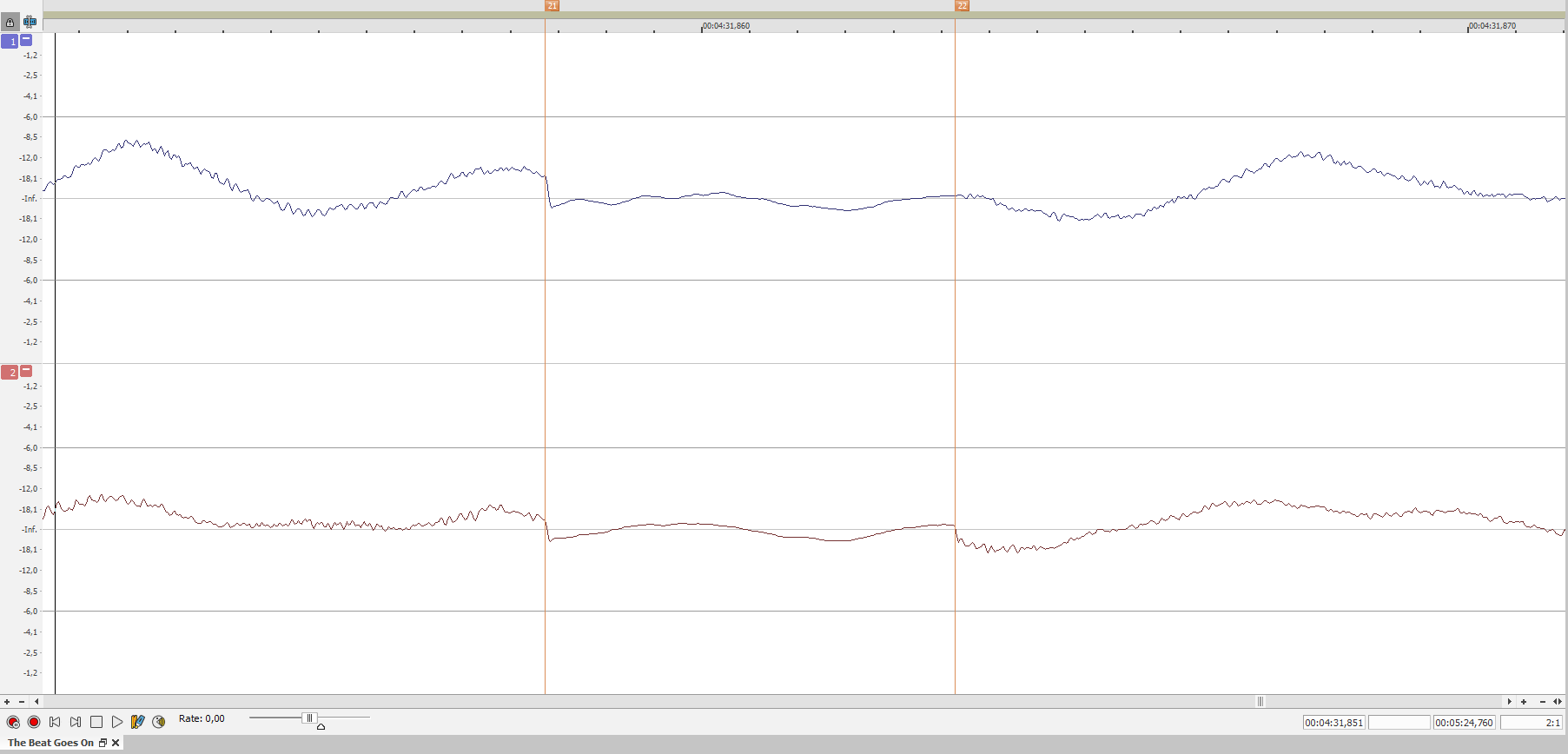Jump to end of the file
Screen dimensions: 1568x754
point(76,722)
